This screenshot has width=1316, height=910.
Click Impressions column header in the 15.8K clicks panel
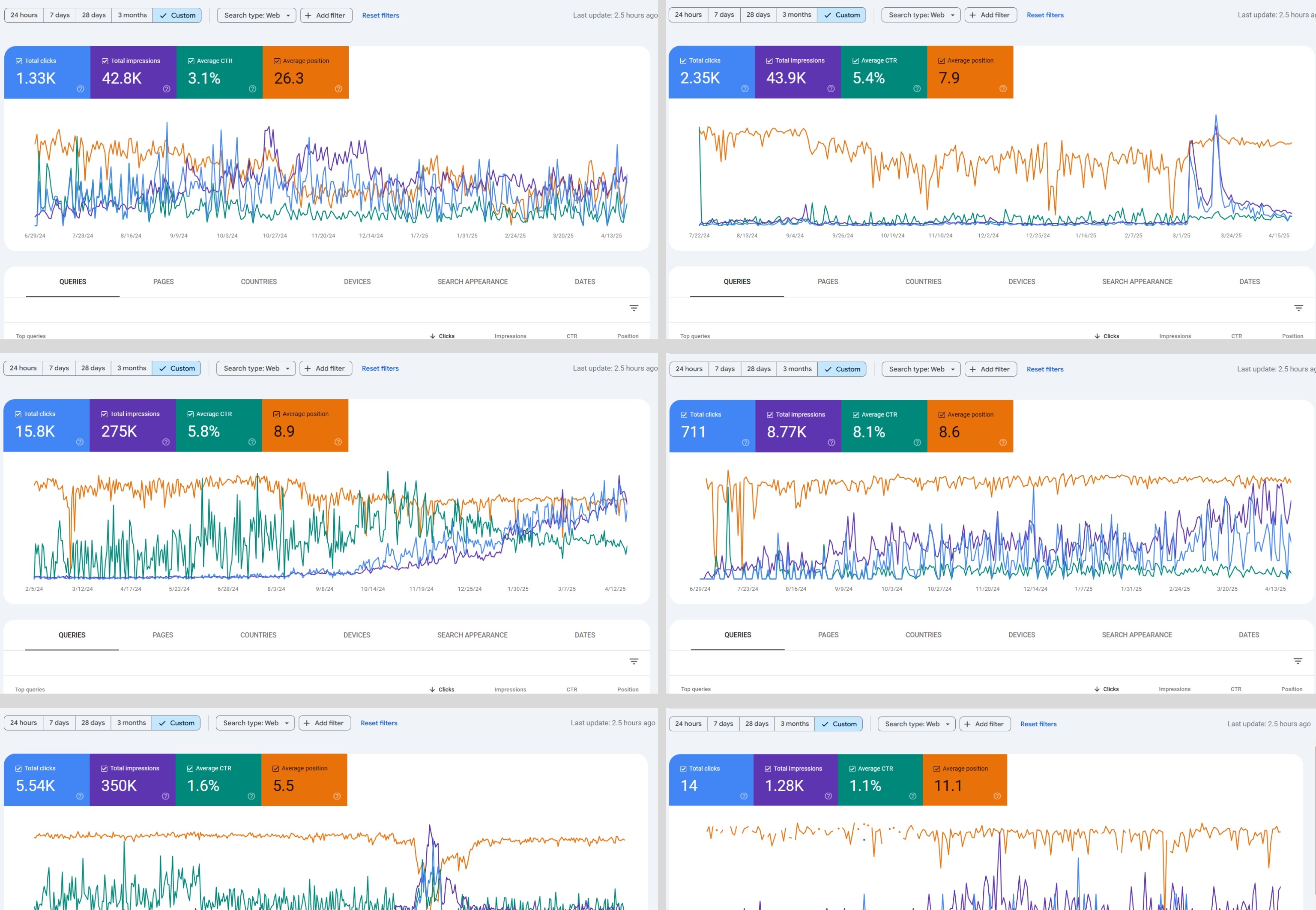(x=510, y=690)
